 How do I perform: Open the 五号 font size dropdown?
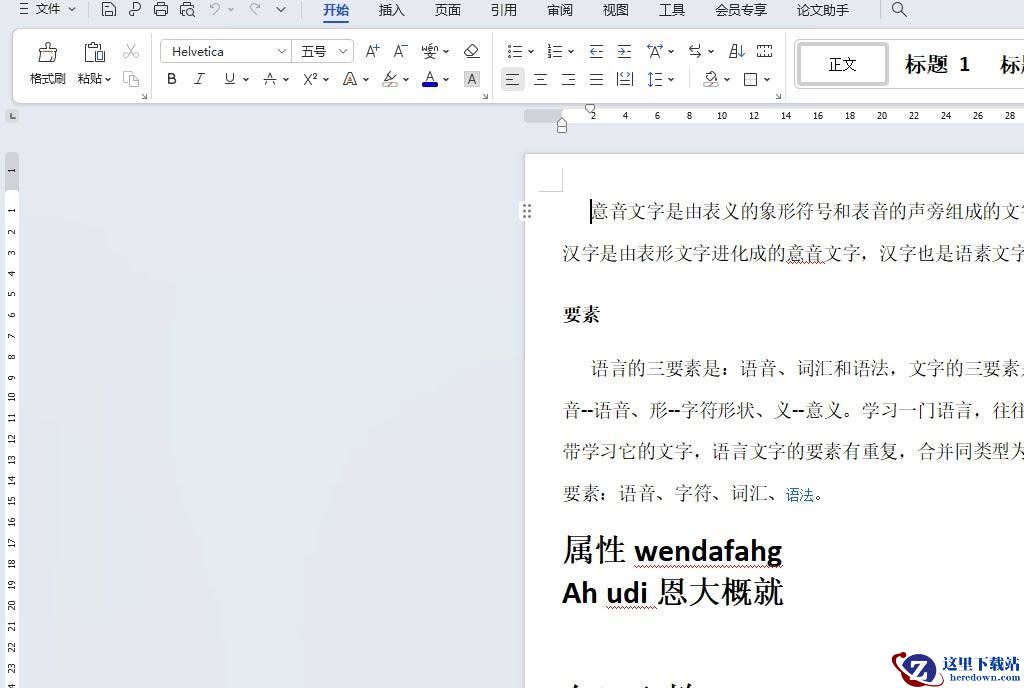(x=343, y=51)
